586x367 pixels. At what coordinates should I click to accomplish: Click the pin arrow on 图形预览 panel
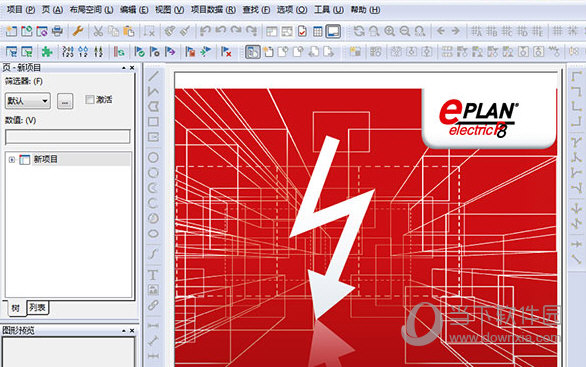tap(124, 331)
